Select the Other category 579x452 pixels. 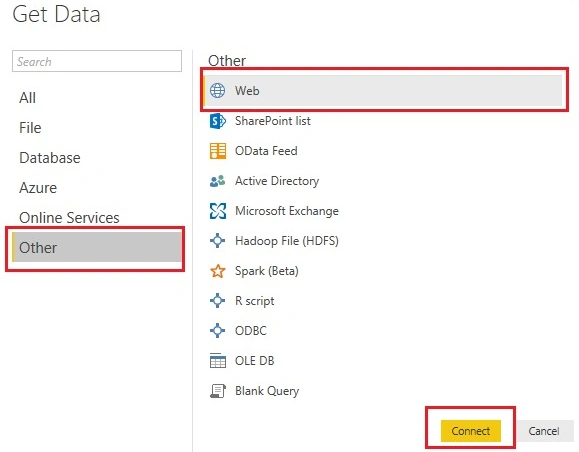97,247
